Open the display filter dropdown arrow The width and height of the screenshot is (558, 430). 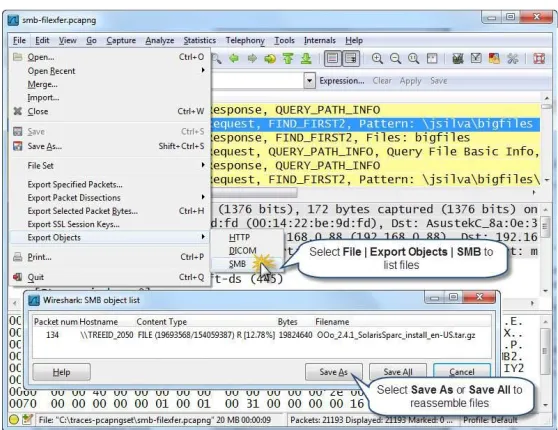tap(310, 81)
